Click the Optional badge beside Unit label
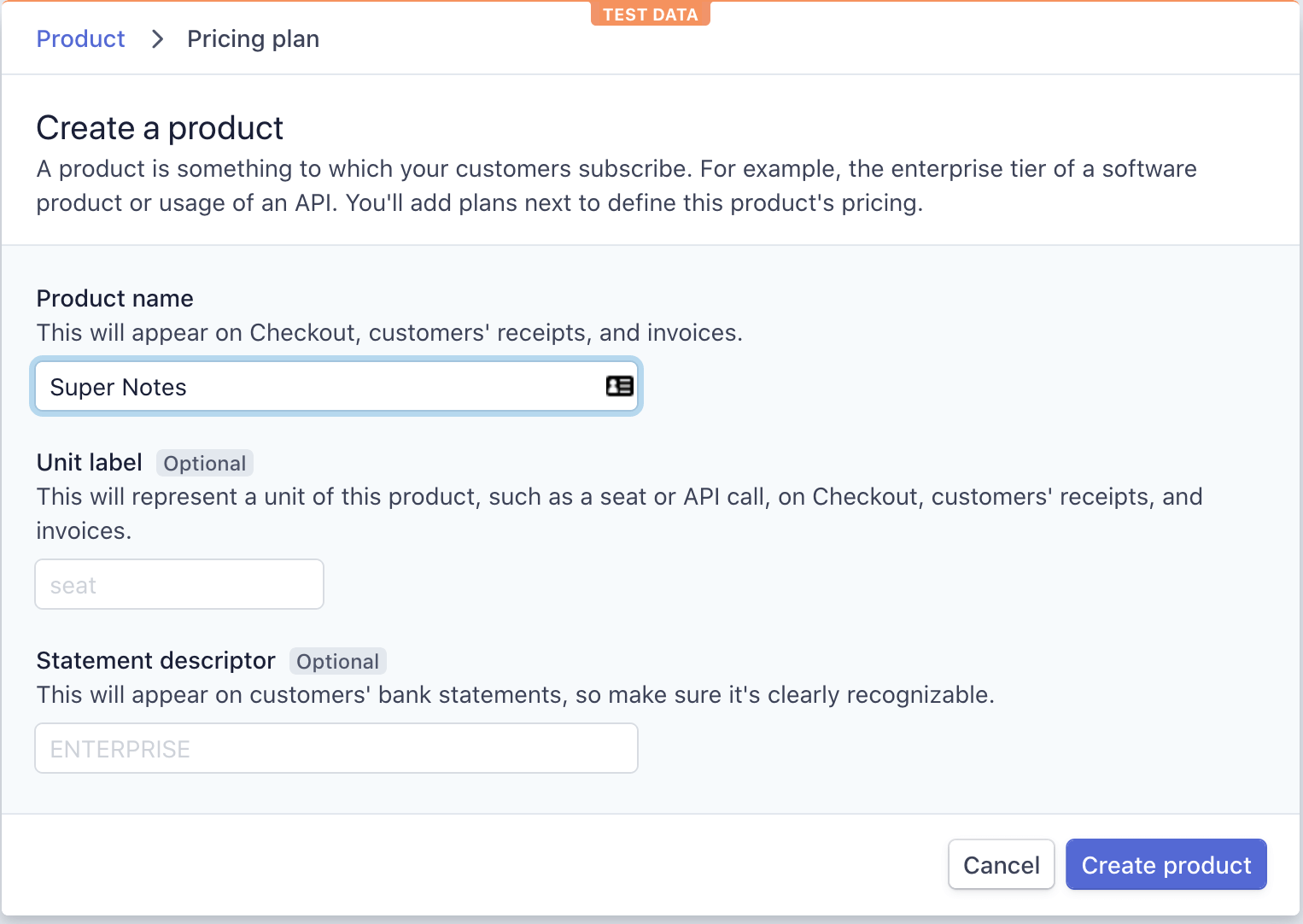Image resolution: width=1303 pixels, height=924 pixels. (205, 464)
